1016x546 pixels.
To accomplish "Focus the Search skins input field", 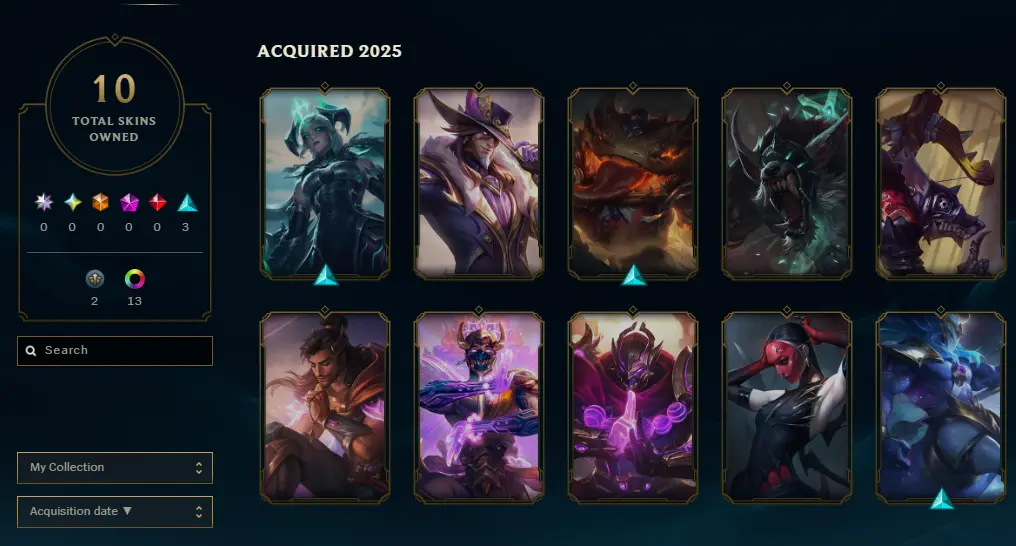I will pos(115,350).
